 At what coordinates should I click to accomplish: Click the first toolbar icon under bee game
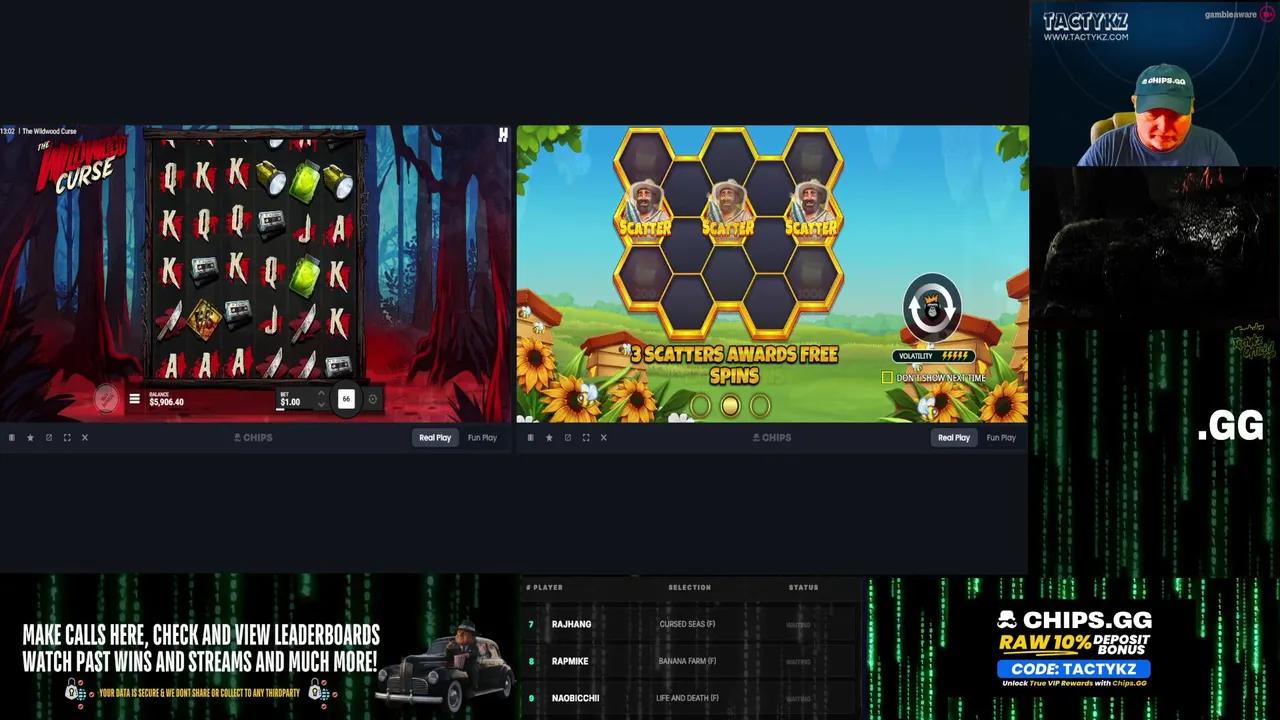click(531, 437)
